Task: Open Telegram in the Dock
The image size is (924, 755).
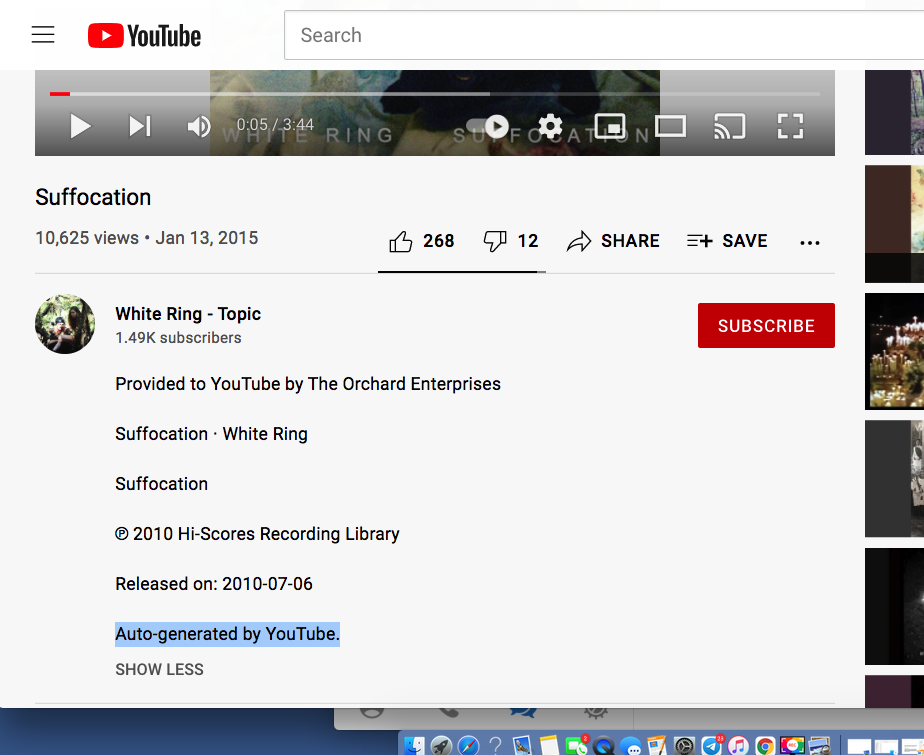Action: pos(712,746)
